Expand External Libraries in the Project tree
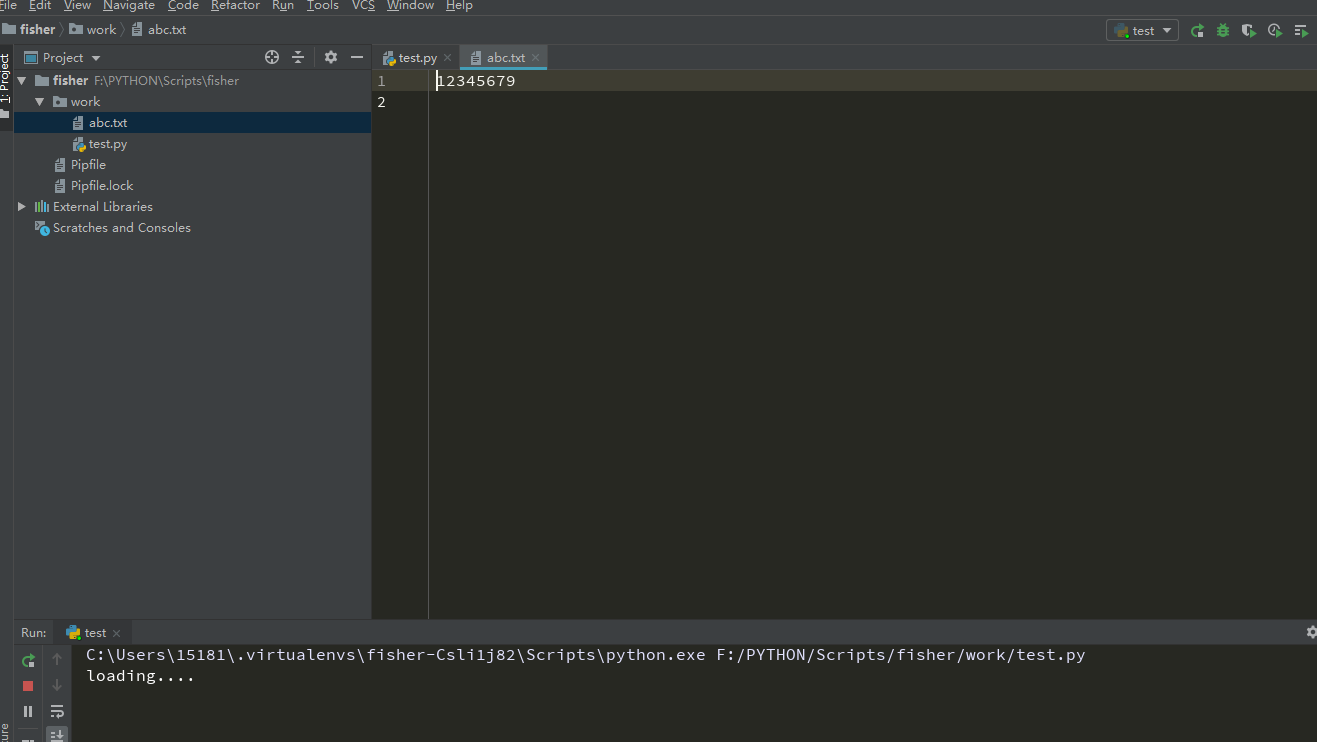 pyautogui.click(x=22, y=206)
